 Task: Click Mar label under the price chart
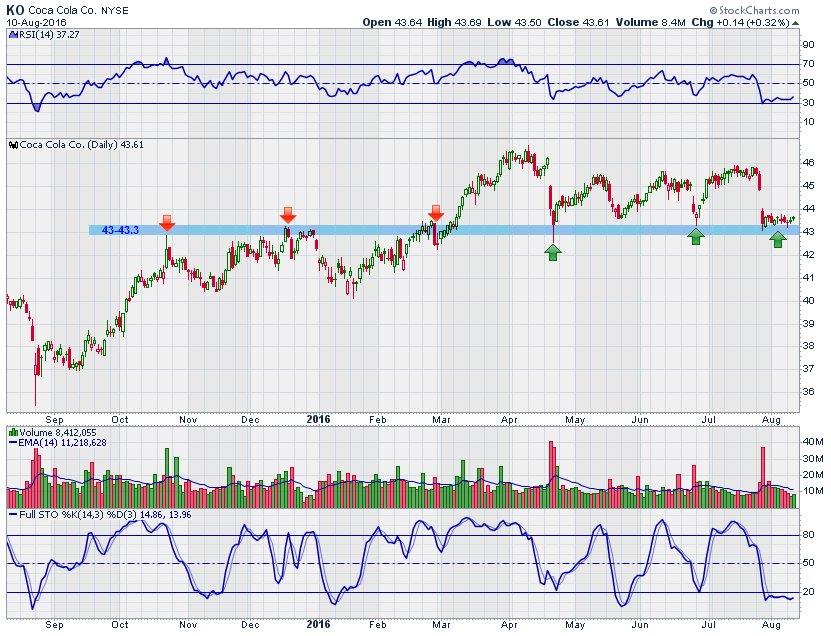[x=441, y=420]
